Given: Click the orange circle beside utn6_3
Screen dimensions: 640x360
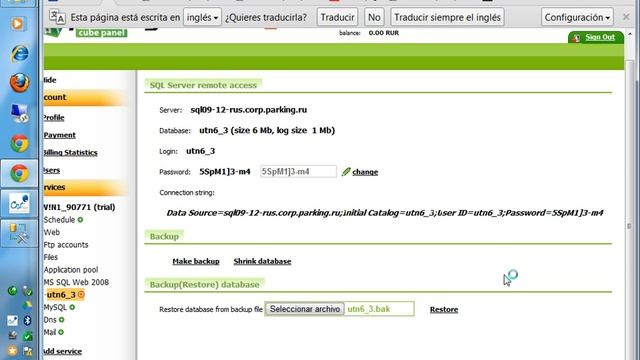Looking at the screenshot, I should point(81,294).
